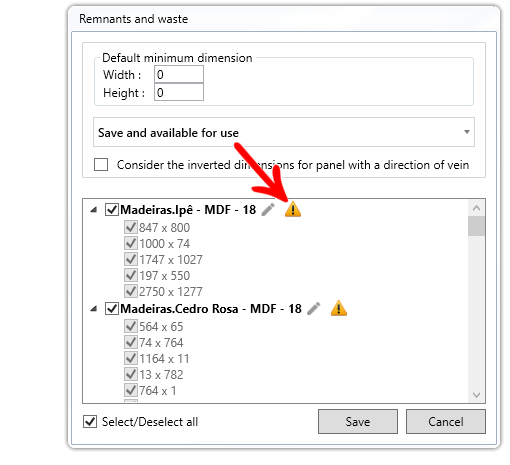The width and height of the screenshot is (510, 465).
Task: Collapse the Madeiras.Ipê tree node
Action: [x=94, y=210]
